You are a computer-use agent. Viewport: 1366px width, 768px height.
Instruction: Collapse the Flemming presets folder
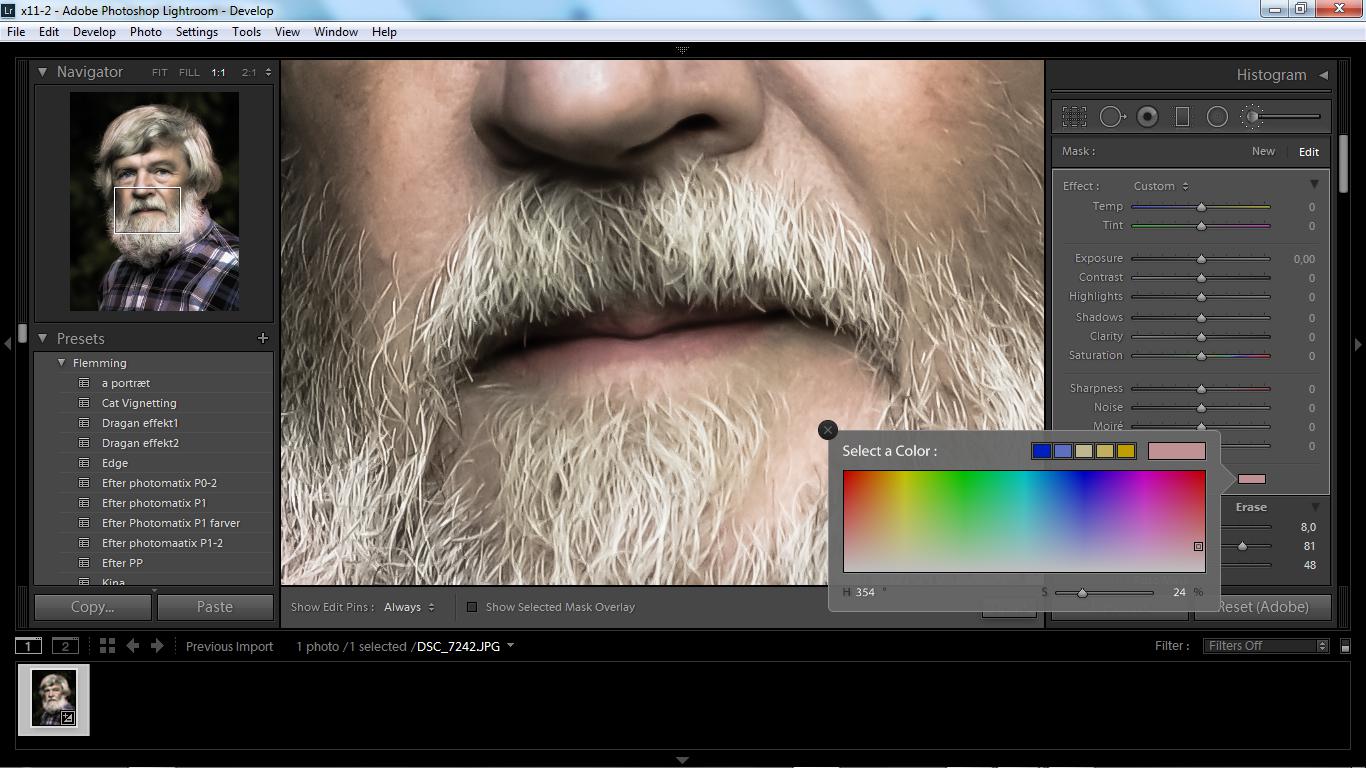click(x=61, y=363)
